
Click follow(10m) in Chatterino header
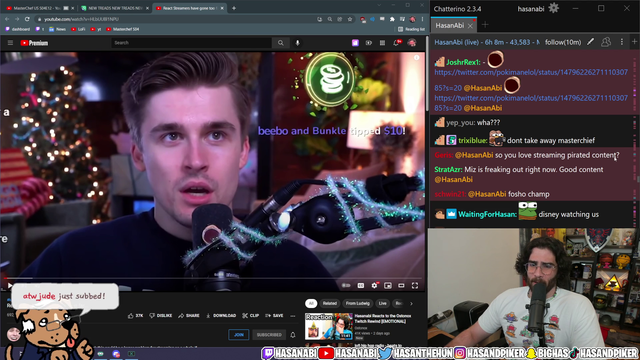563,42
